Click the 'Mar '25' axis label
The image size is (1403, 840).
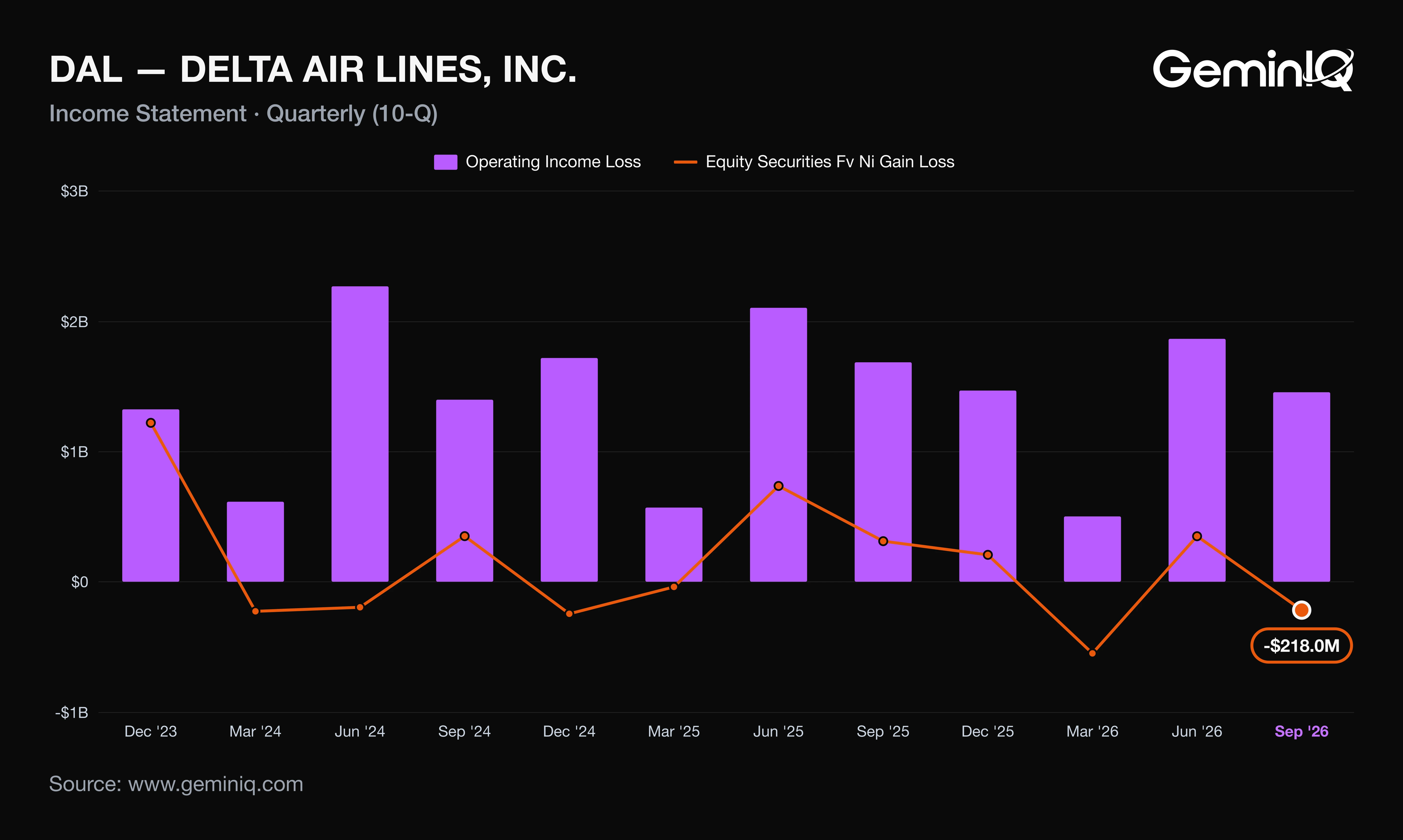coord(674,731)
